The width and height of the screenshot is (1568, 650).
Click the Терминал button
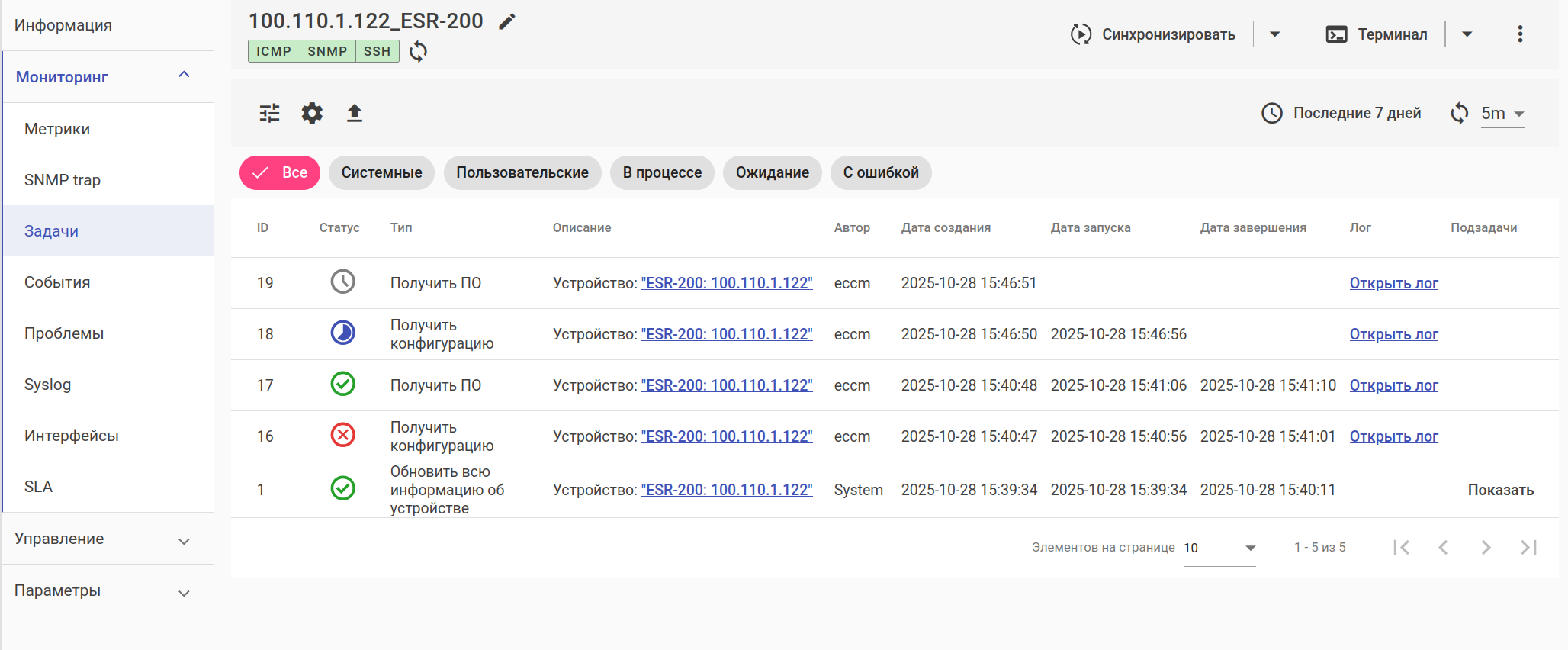(1377, 34)
